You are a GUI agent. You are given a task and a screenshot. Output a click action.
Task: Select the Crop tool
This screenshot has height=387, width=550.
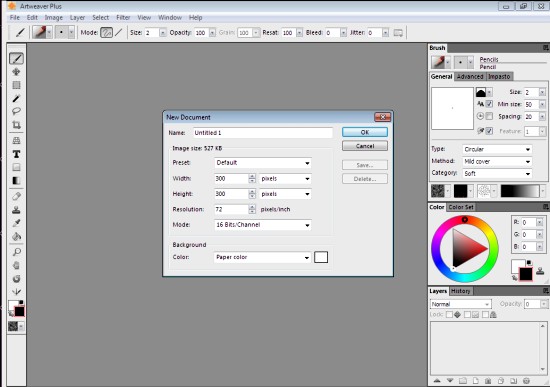coord(16,125)
